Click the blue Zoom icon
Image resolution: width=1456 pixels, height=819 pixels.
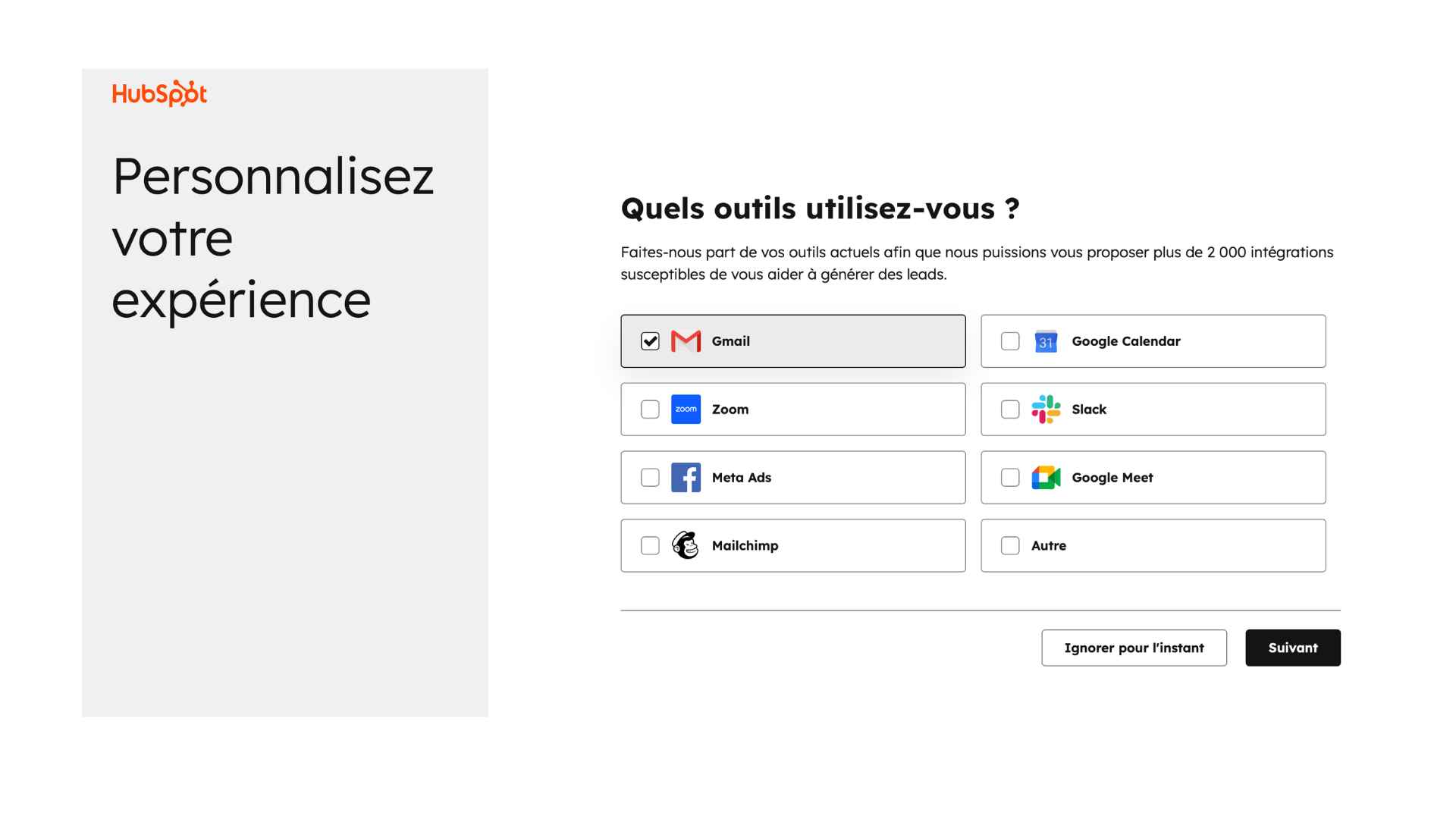686,409
